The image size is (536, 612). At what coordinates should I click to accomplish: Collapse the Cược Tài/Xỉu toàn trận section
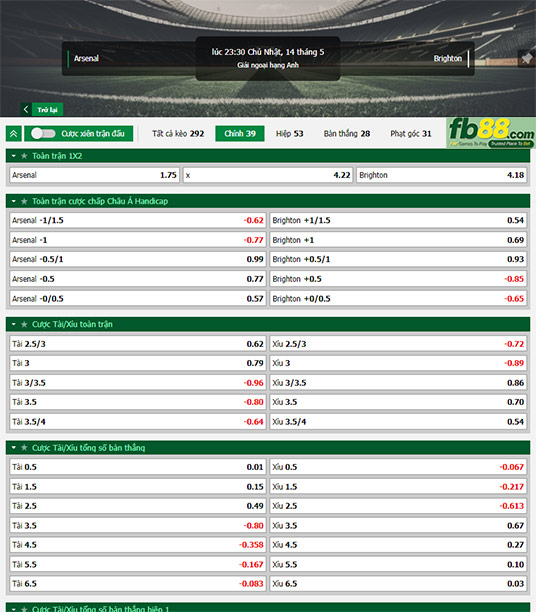[x=14, y=324]
